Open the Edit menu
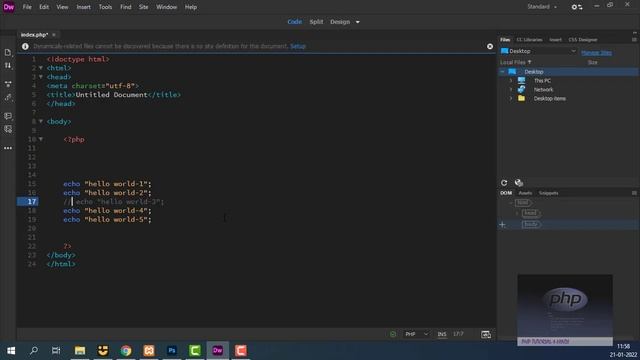Viewport: 640px width, 360px height. pyautogui.click(x=44, y=7)
